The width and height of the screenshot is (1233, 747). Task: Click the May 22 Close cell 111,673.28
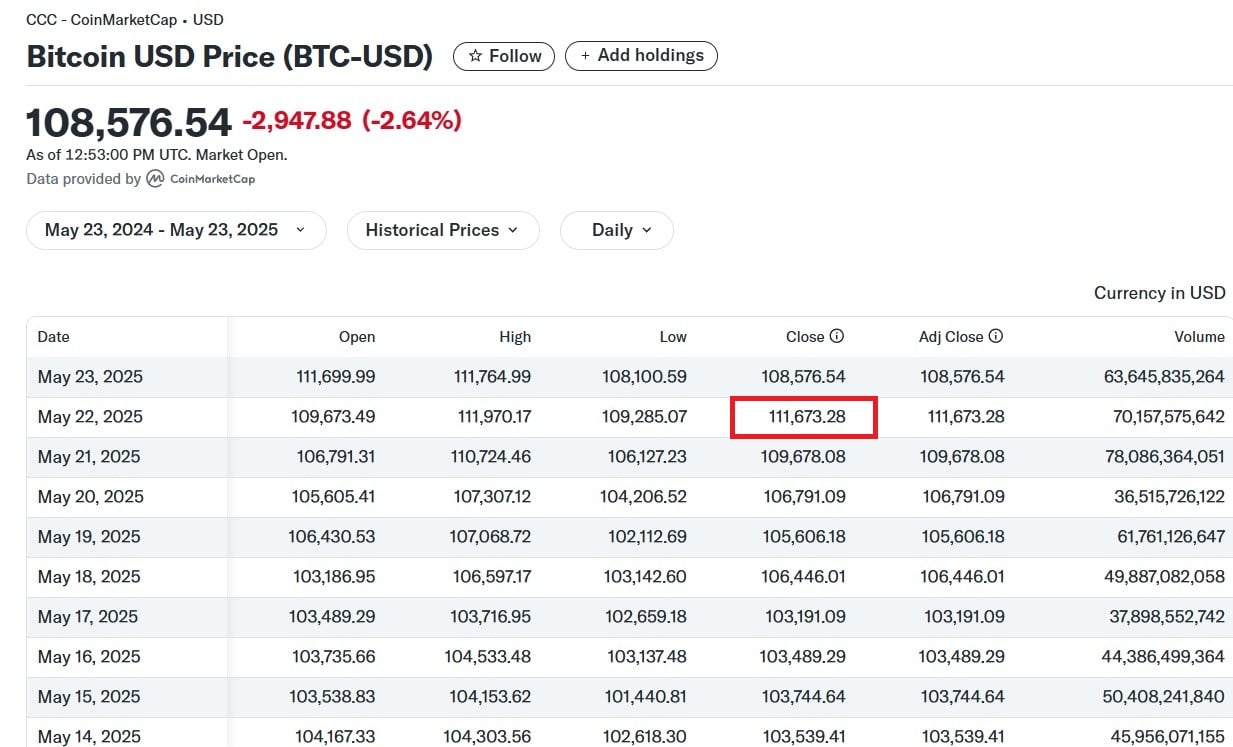tap(805, 417)
